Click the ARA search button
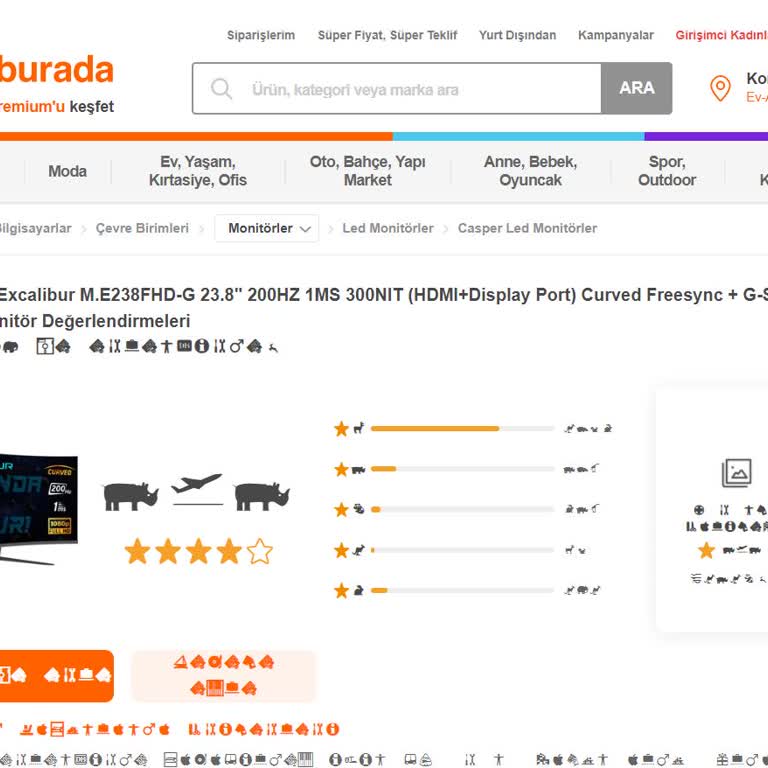Viewport: 768px width, 768px height. coord(637,88)
